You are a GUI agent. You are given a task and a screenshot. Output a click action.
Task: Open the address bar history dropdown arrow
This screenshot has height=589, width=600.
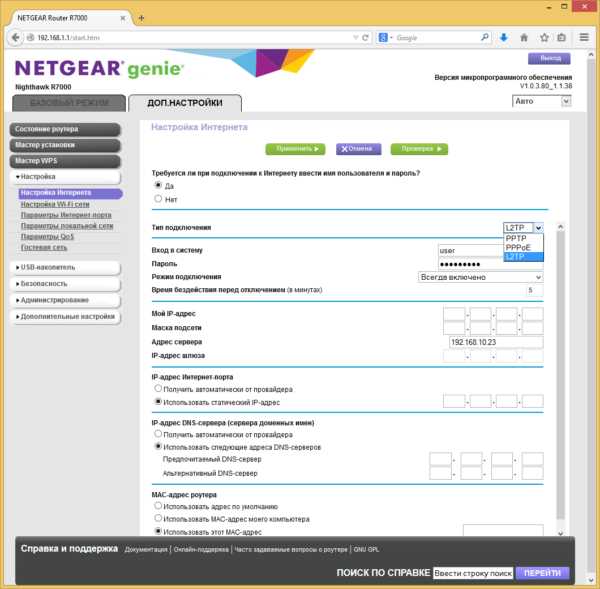pyautogui.click(x=355, y=38)
